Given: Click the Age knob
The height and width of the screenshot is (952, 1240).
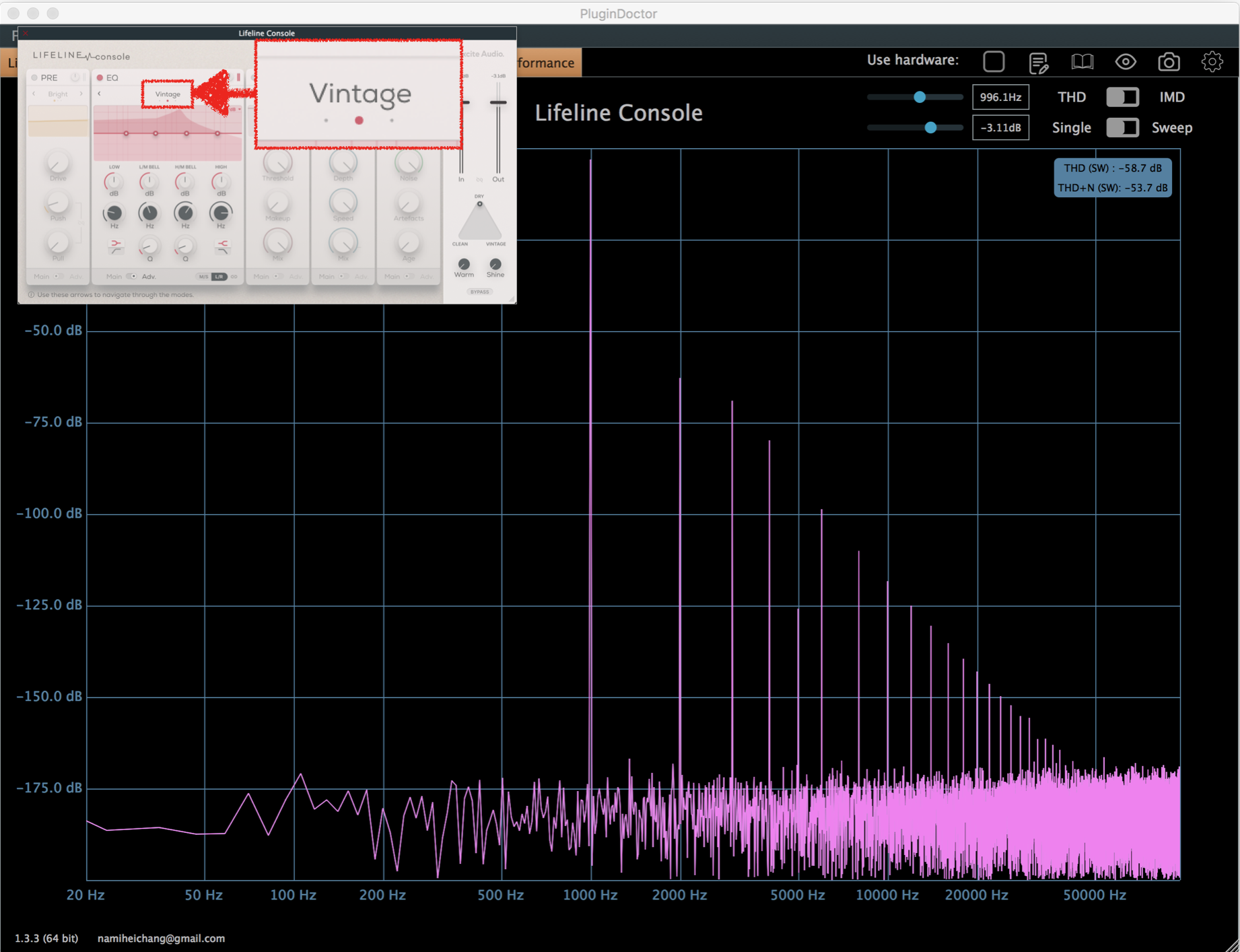Looking at the screenshot, I should tap(408, 242).
